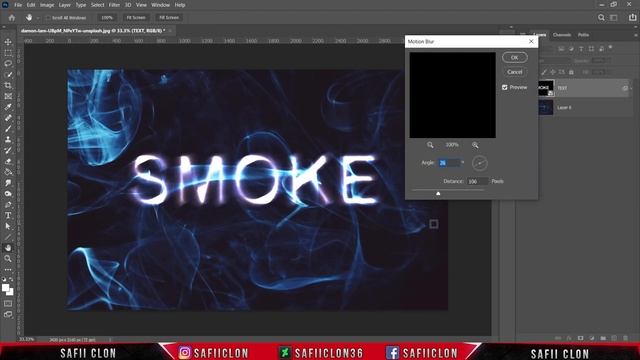Select the Rectangular Marquee tool
The height and width of the screenshot is (360, 640).
click(8, 53)
